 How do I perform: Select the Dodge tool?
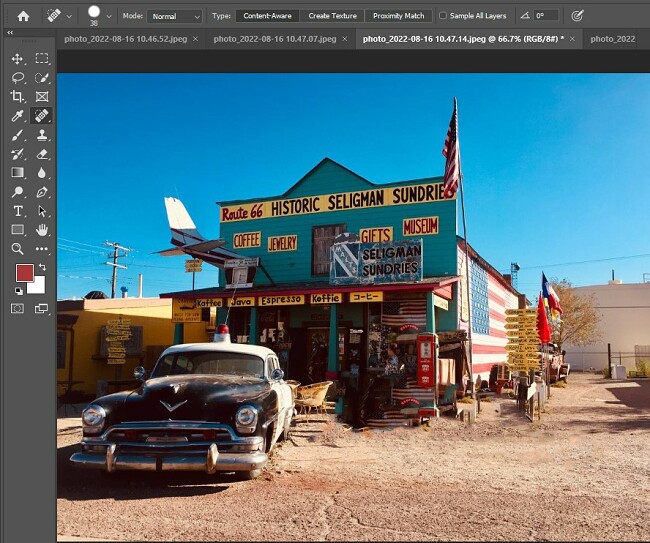tap(17, 192)
